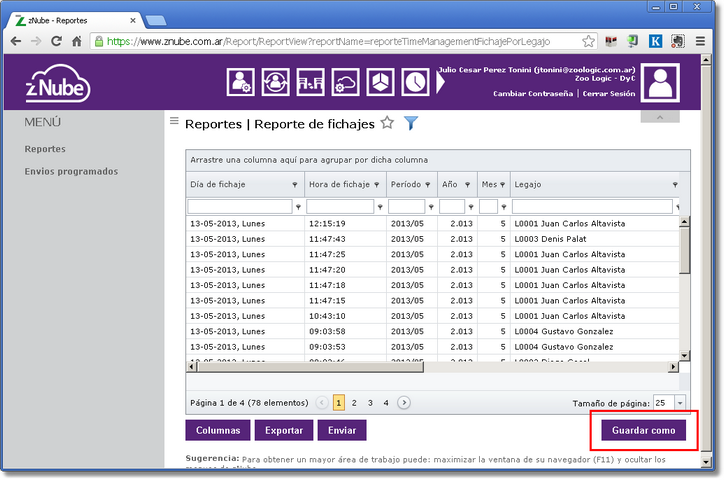Go to page 2 in pagination
724x480 pixels.
355,403
